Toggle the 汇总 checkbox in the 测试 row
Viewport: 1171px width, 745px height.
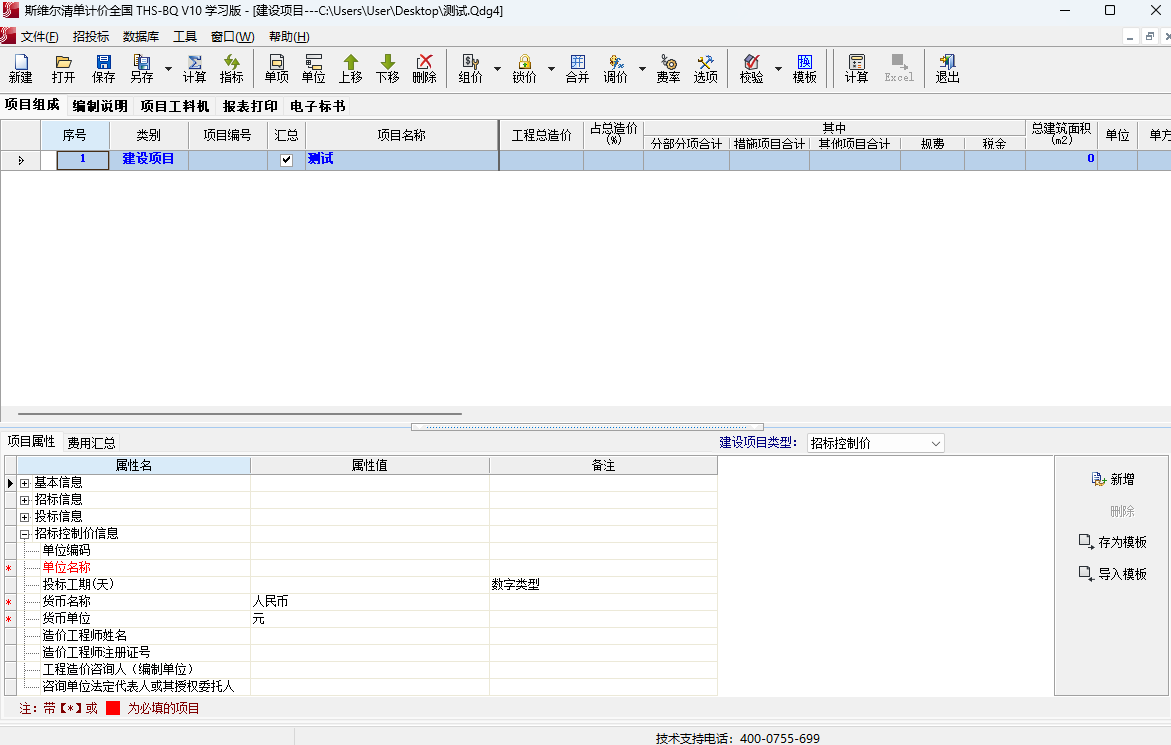pos(287,160)
